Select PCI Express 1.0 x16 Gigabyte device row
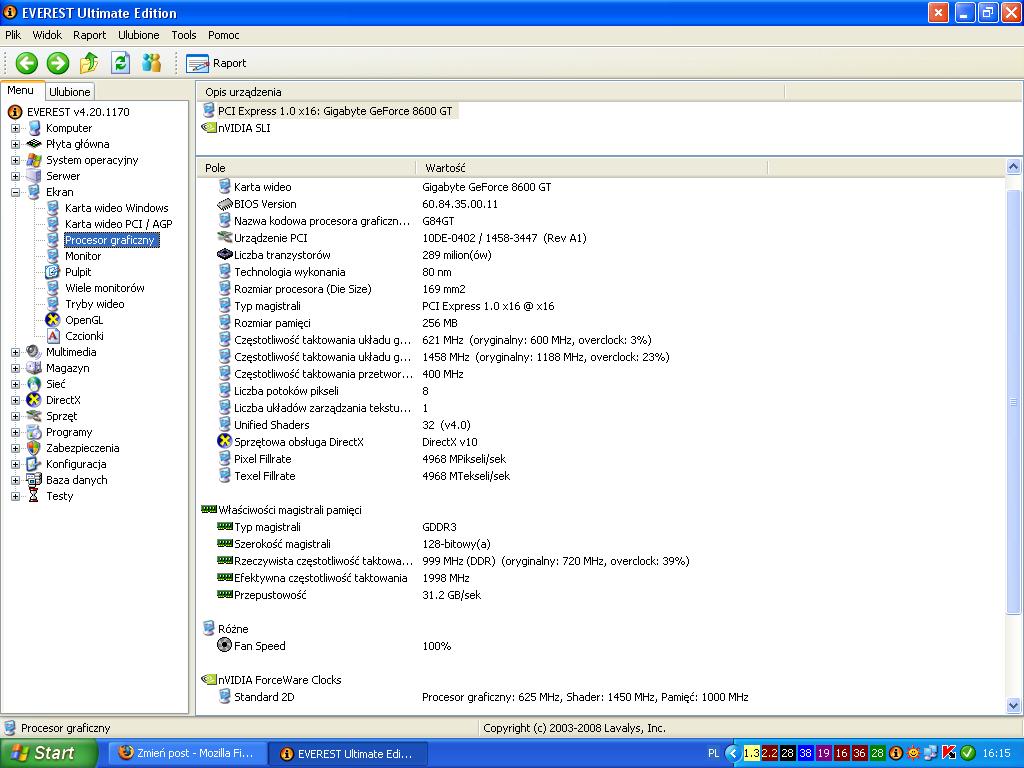Viewport: 1024px width, 768px height. [x=328, y=111]
